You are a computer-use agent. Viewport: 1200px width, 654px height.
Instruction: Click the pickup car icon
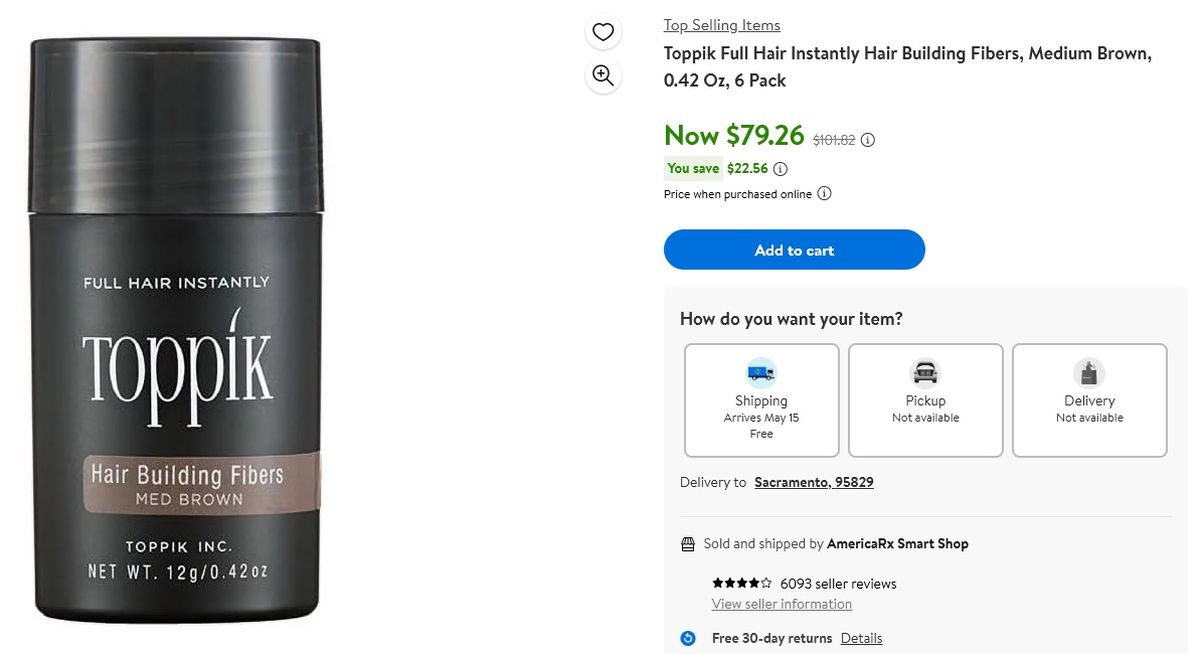click(925, 372)
